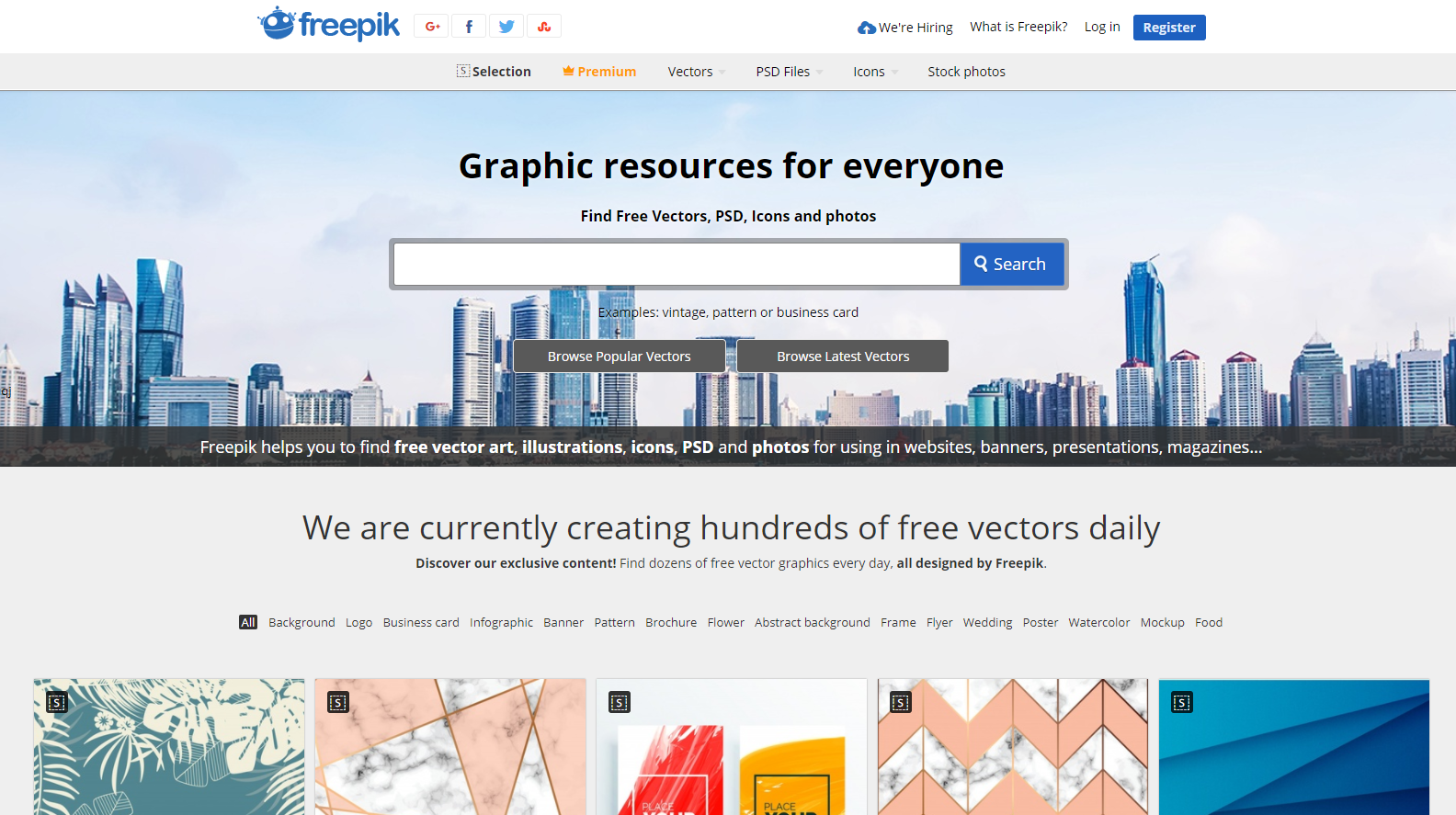Screen dimensions: 1456x815
Task: Filter by Logo category
Action: [359, 622]
